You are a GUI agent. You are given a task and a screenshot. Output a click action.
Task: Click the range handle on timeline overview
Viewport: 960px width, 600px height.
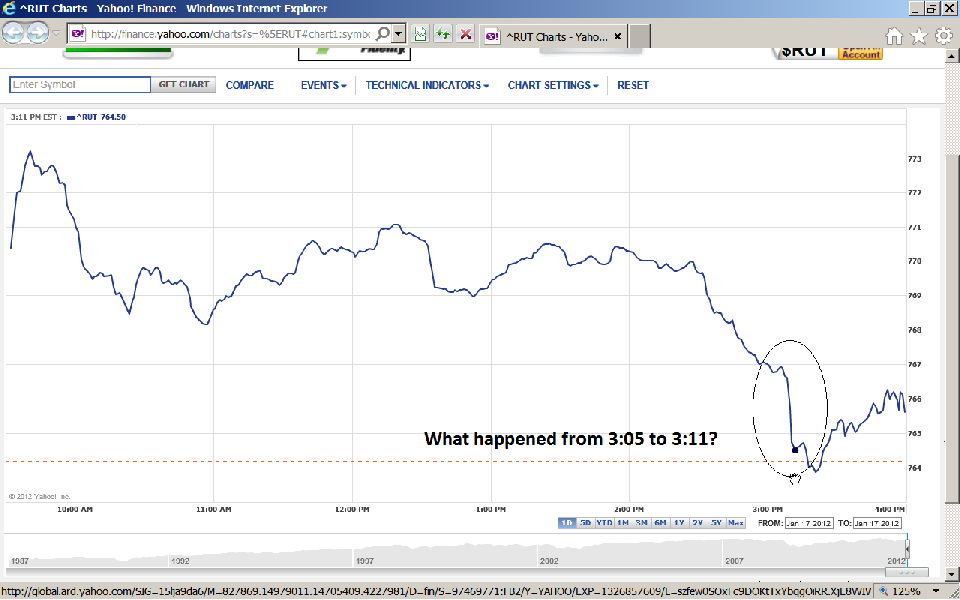(x=907, y=549)
